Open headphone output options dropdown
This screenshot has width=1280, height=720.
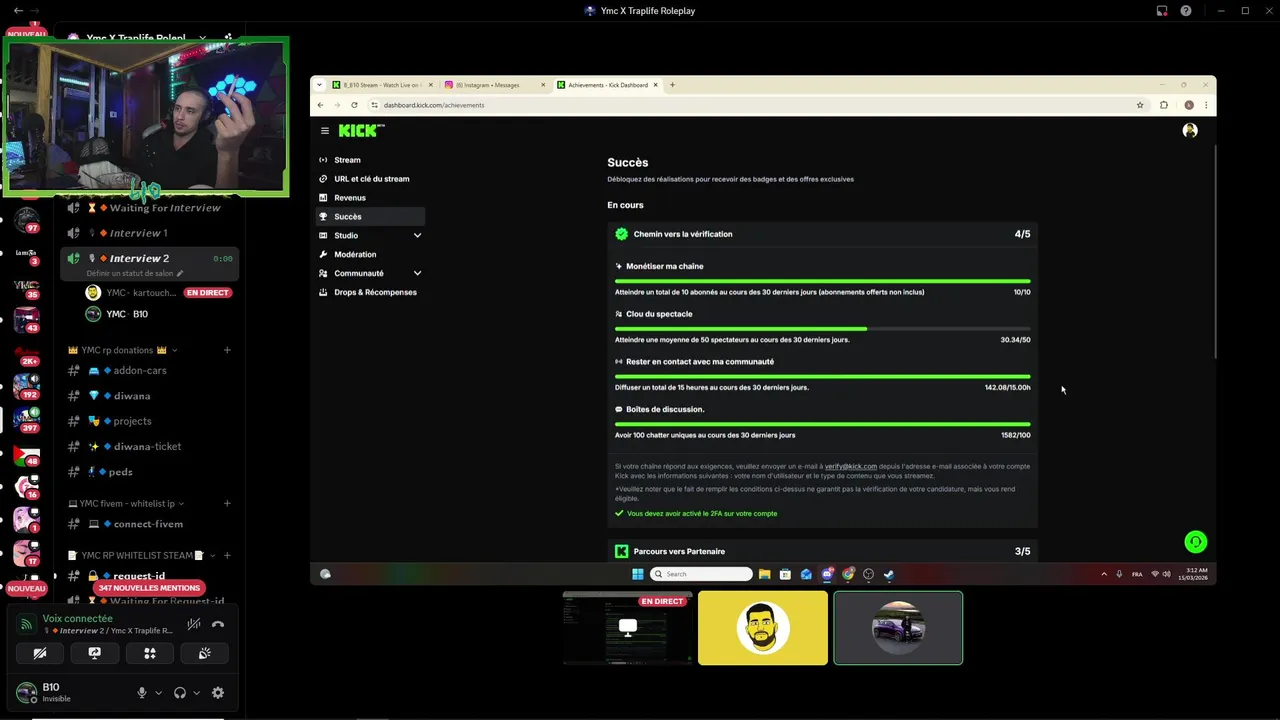196,693
